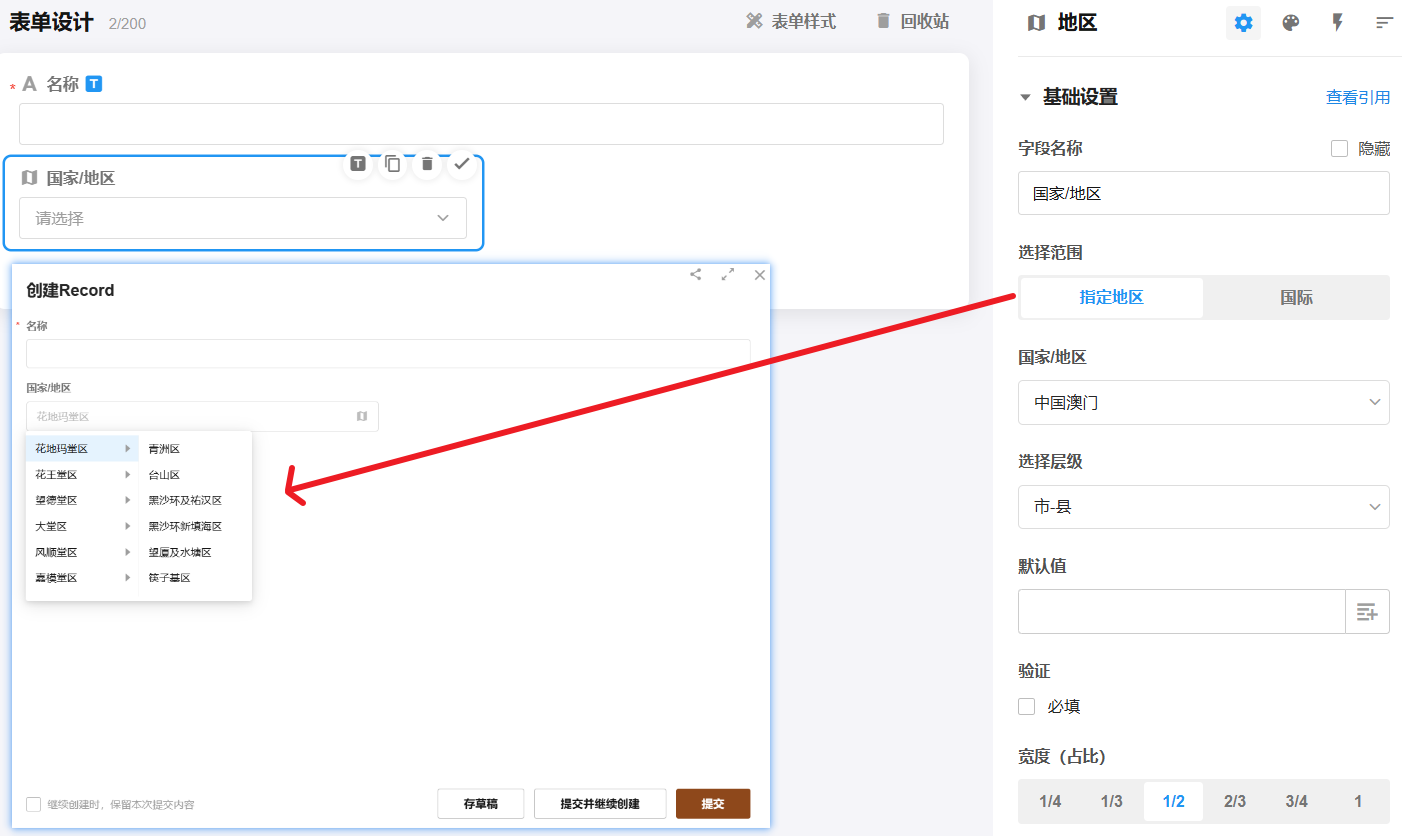This screenshot has height=836, width=1406.
Task: Open the 市-县 level dropdown
Action: pyautogui.click(x=1203, y=507)
